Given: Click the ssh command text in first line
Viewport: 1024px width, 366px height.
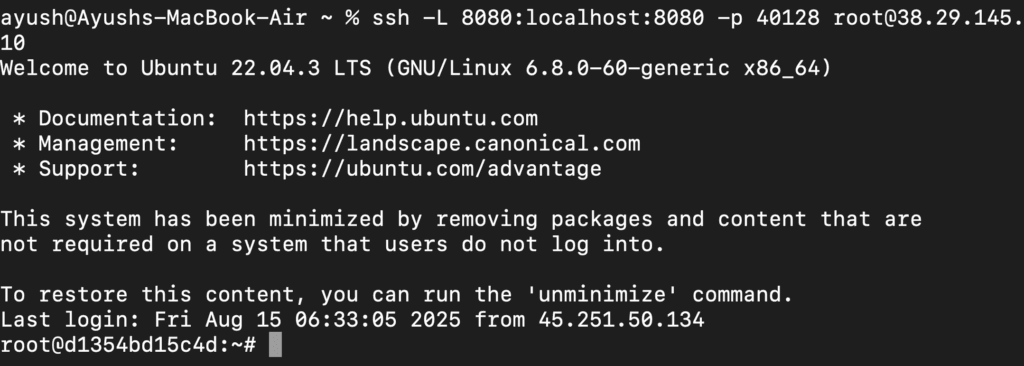Looking at the screenshot, I should coord(391,18).
